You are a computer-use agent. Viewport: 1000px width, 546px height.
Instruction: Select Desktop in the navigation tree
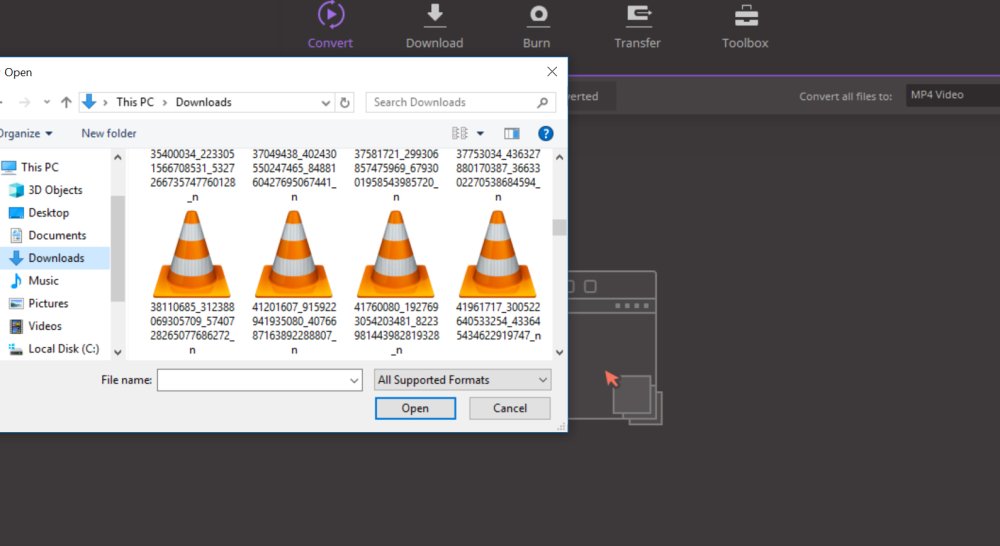[x=48, y=212]
